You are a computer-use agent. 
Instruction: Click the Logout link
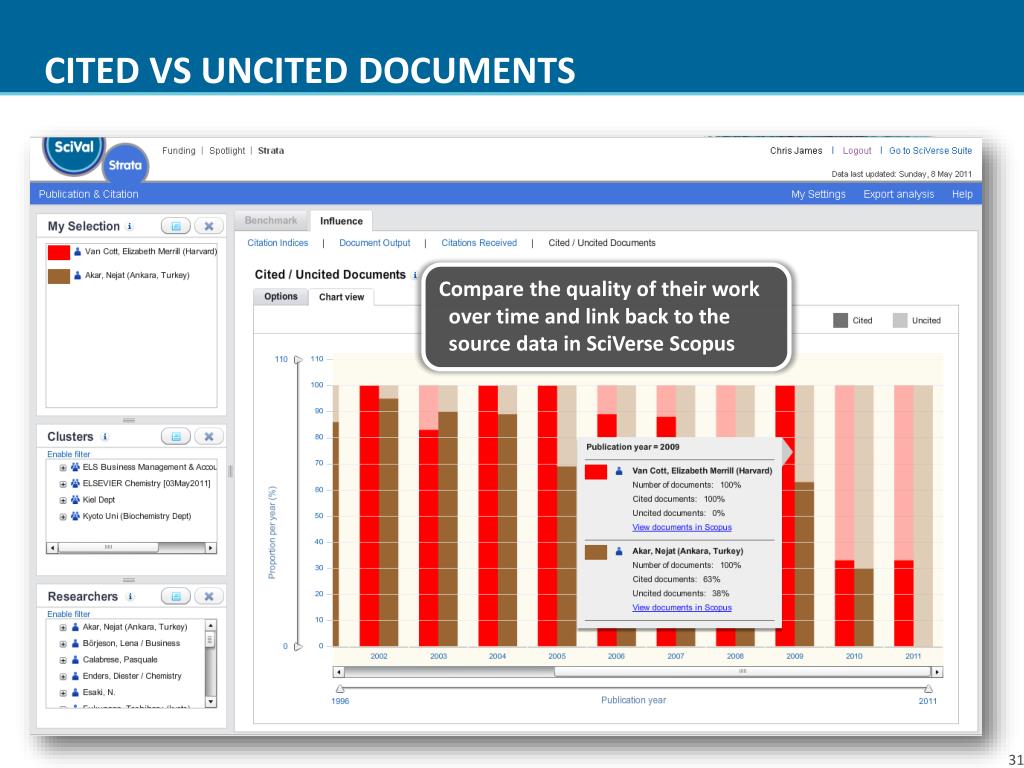click(x=857, y=151)
